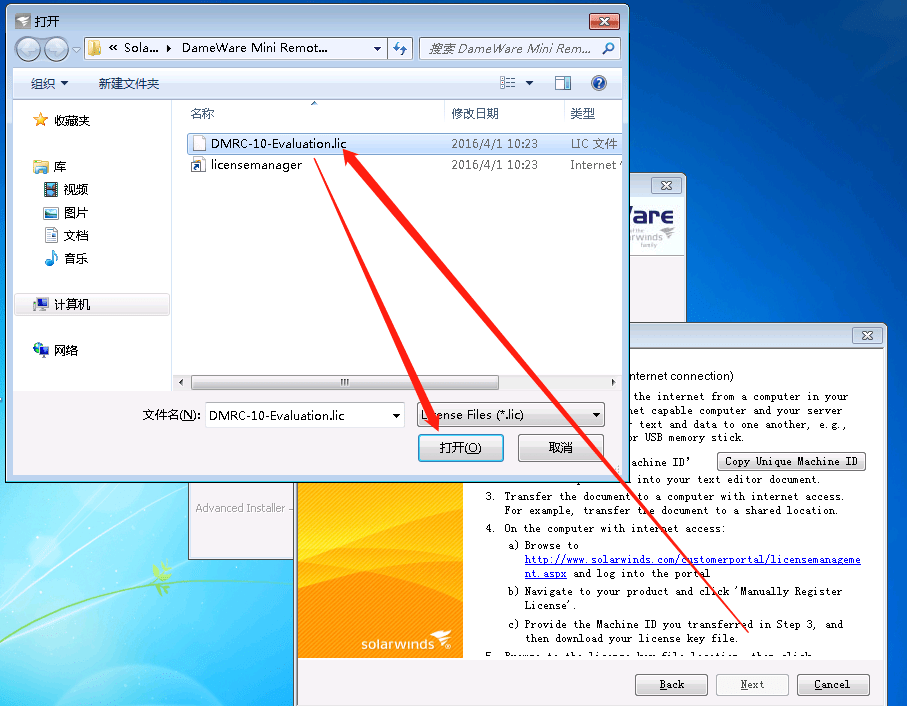
Task: Click the search magnifier icon
Action: tap(609, 49)
